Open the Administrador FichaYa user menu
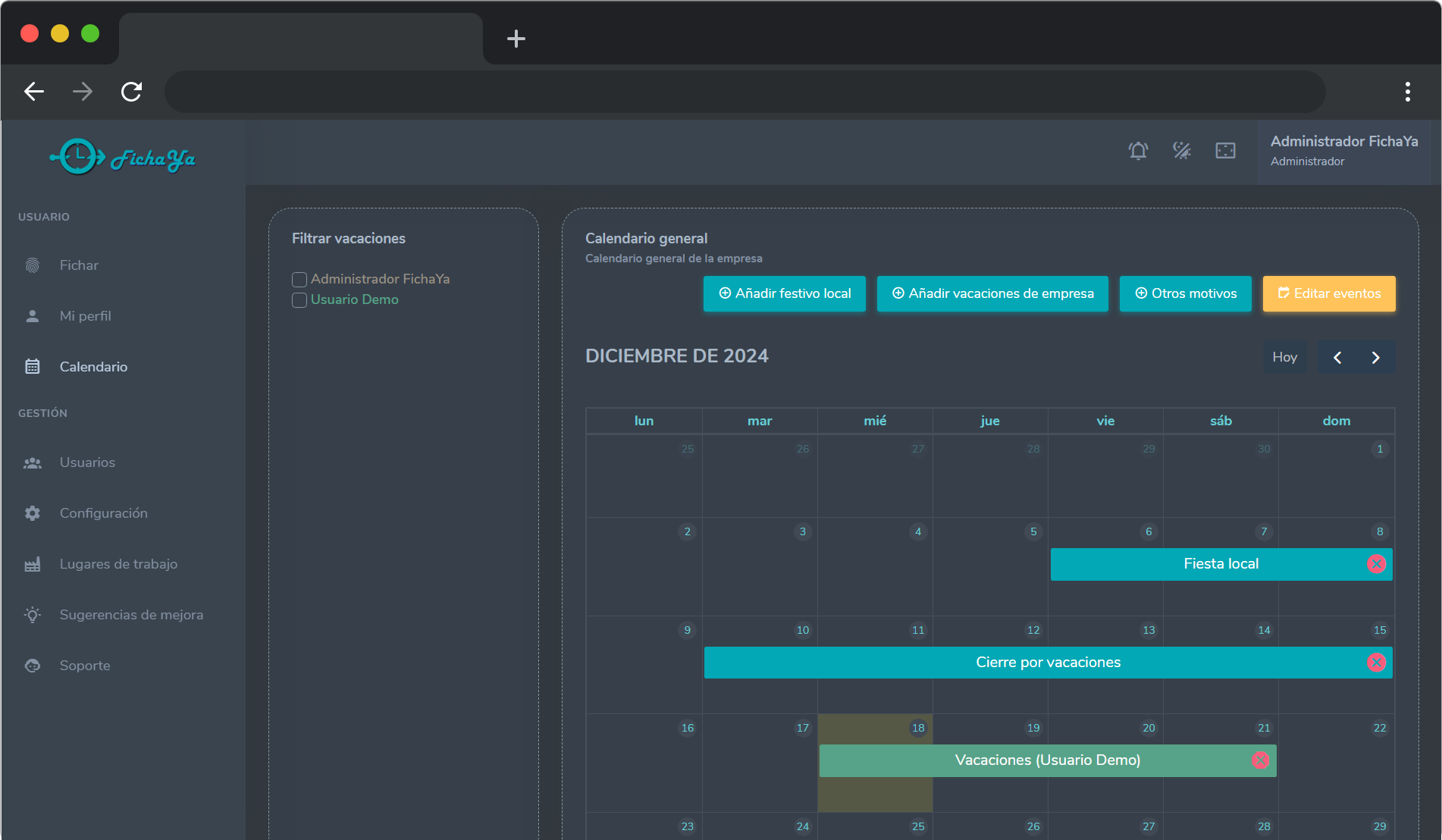The height and width of the screenshot is (840, 1442). [1343, 151]
